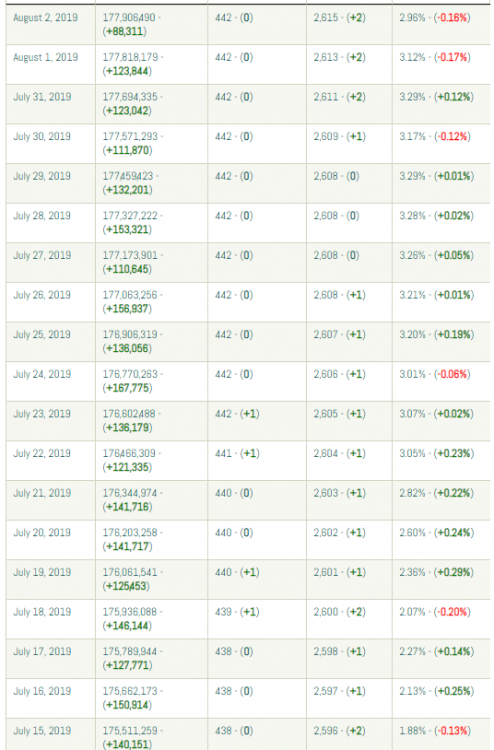Click the July 25, 2019 date
The image size is (494, 750).
[42, 335]
